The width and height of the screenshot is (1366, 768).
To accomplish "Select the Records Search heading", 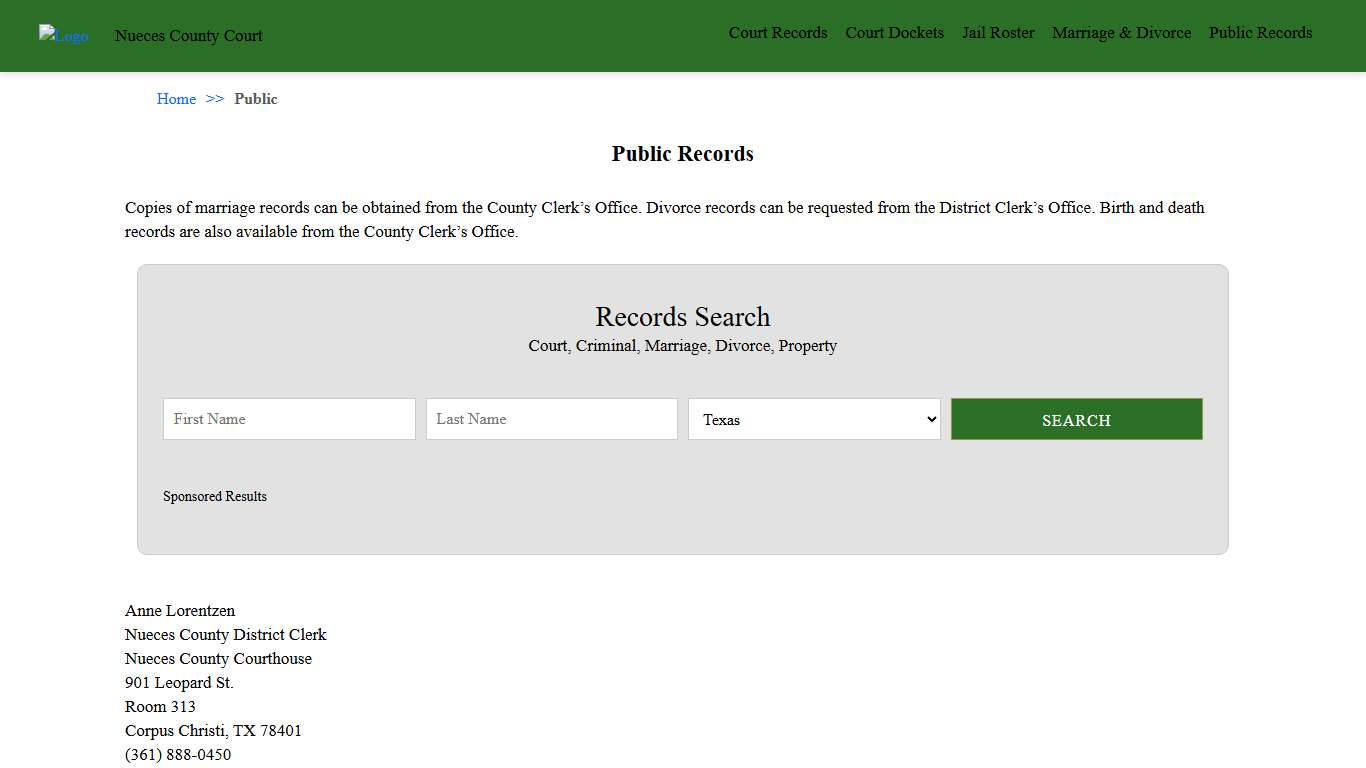I will (x=683, y=317).
